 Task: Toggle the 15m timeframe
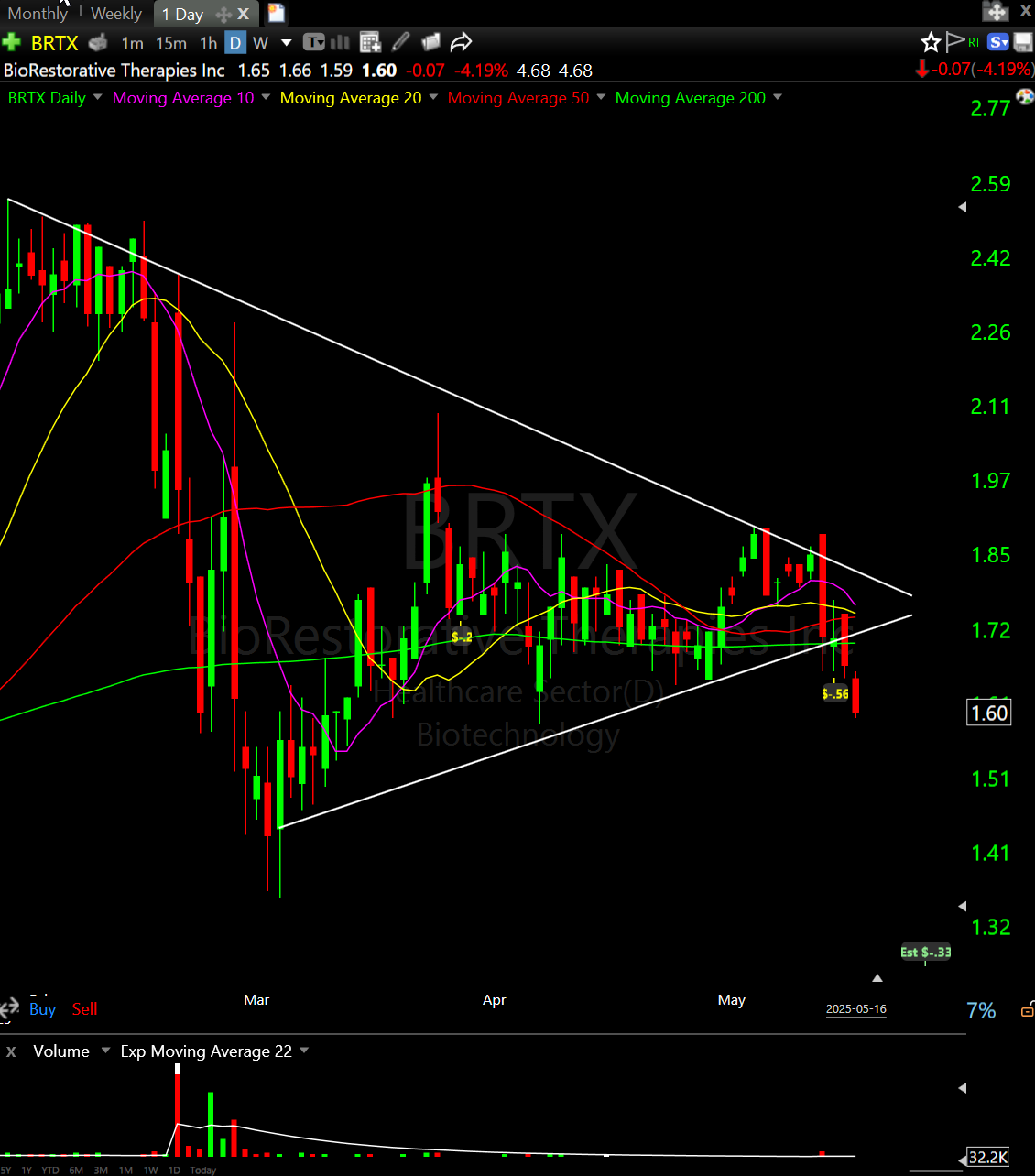(170, 43)
